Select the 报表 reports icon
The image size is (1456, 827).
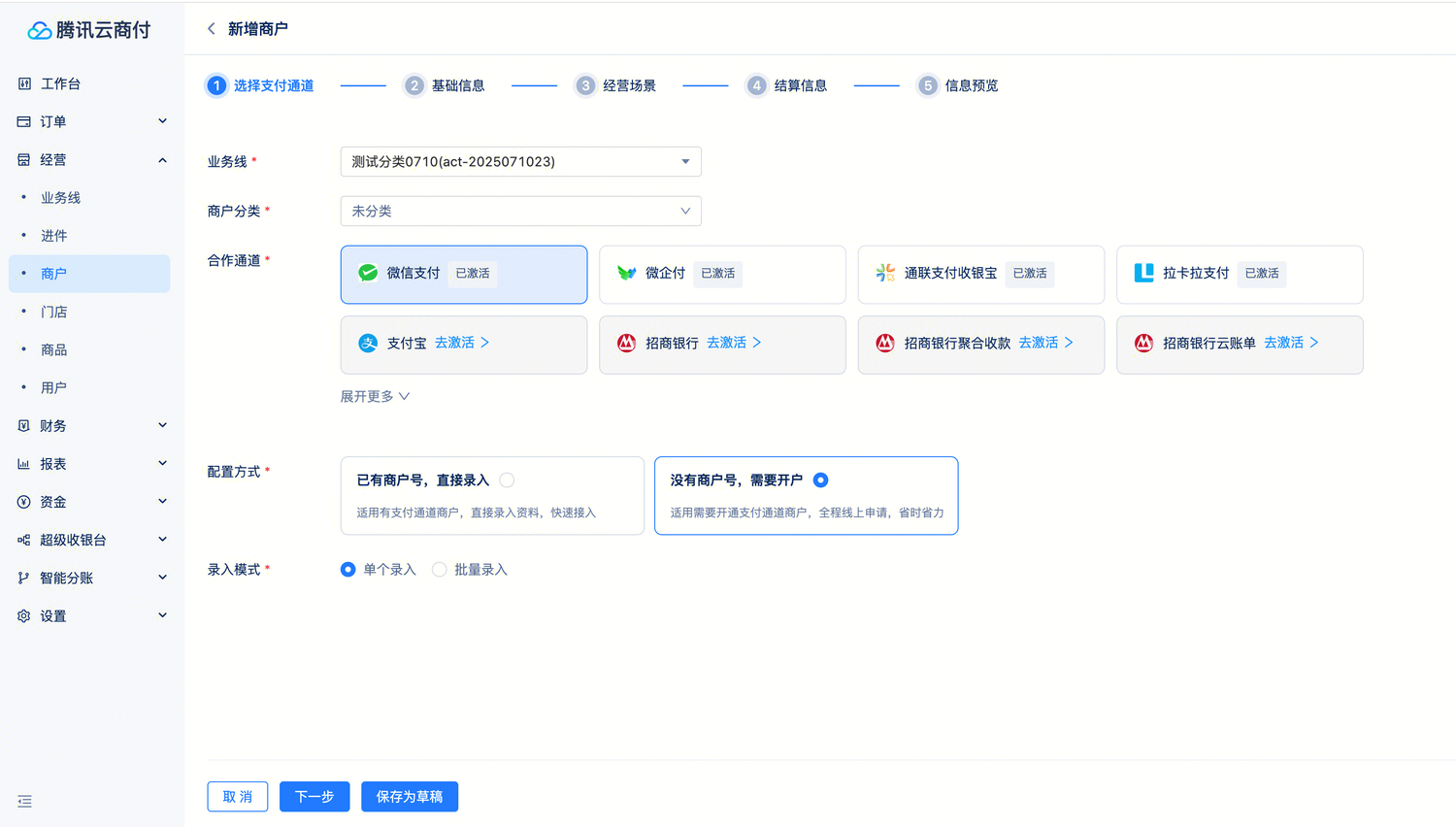pyautogui.click(x=23, y=463)
